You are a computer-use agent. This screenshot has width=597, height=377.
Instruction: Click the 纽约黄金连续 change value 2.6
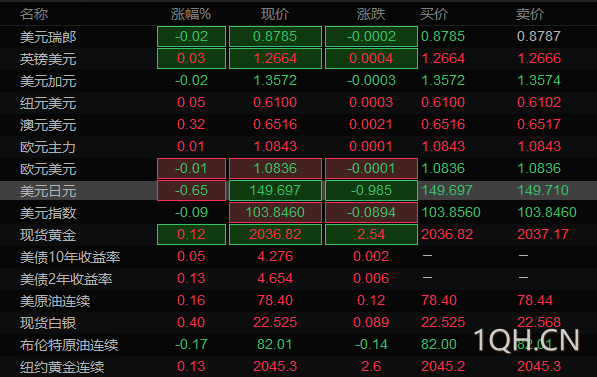(371, 366)
